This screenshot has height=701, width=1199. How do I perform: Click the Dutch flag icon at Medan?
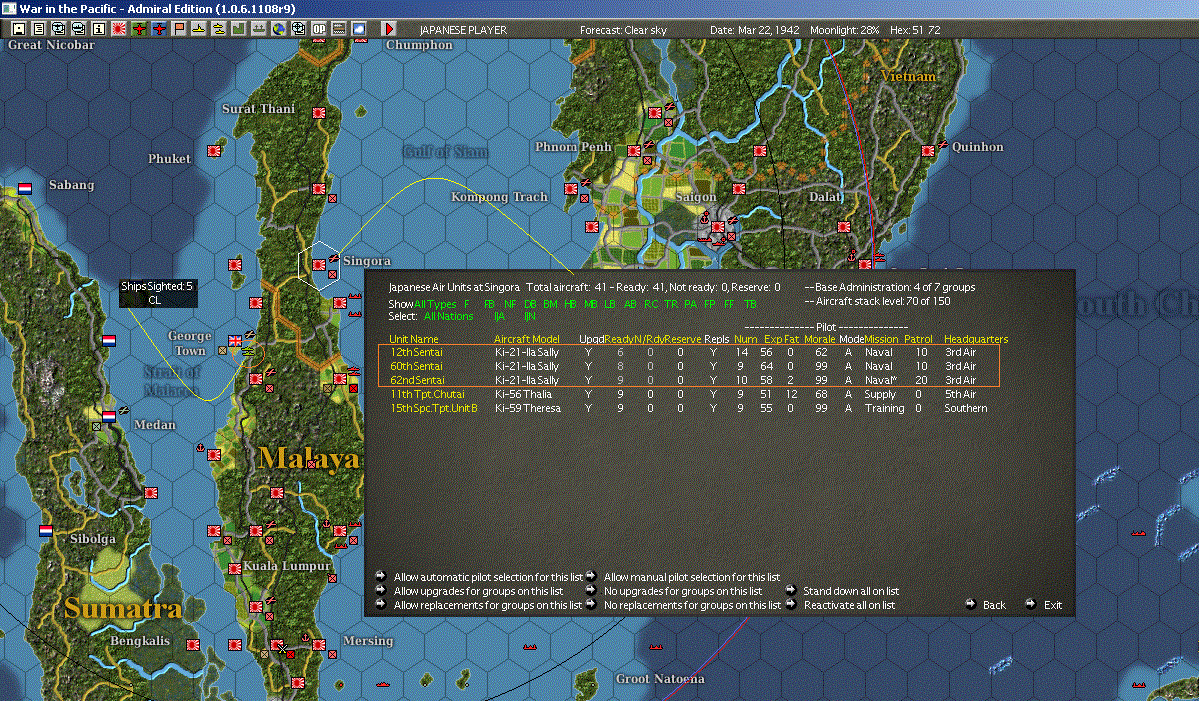click(x=109, y=417)
